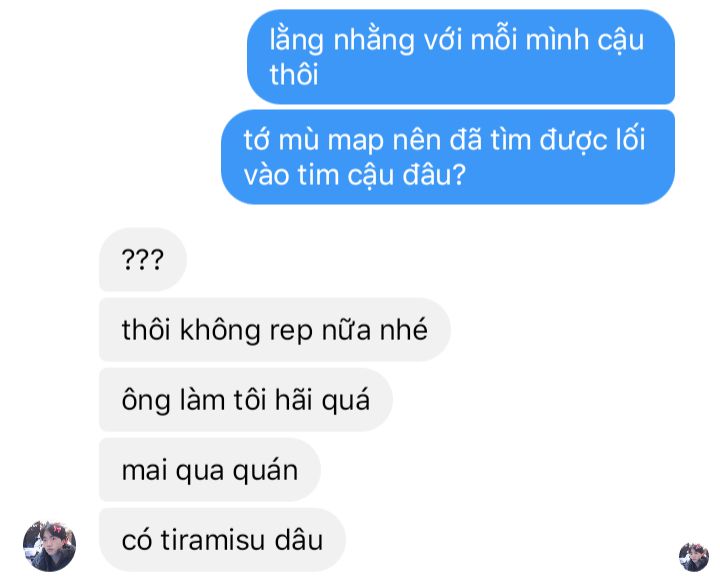Click the word 'lằng' in the top blue bubble
The height and width of the screenshot is (581, 720).
297,40
